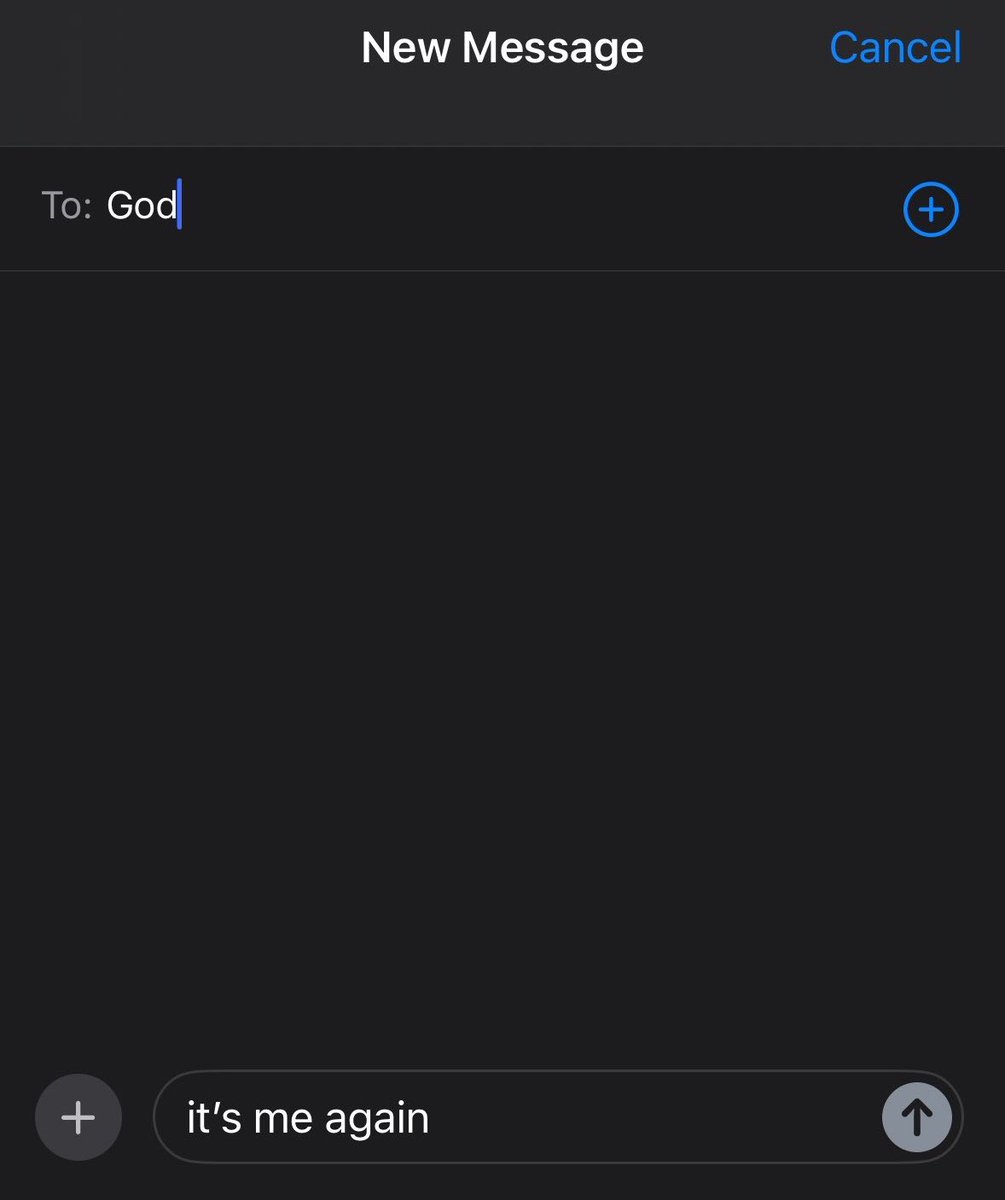The width and height of the screenshot is (1005, 1200).
Task: Select the recipient "God" in the To field
Action: (x=142, y=205)
